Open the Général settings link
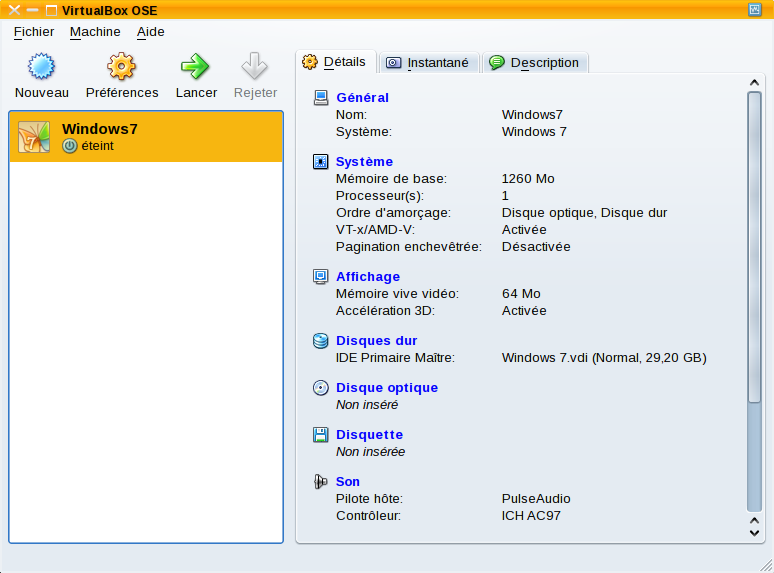The width and height of the screenshot is (774, 573). [362, 98]
